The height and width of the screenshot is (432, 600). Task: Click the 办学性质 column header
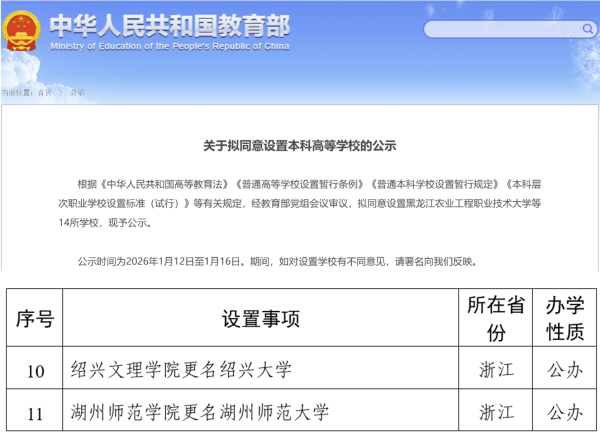pyautogui.click(x=565, y=319)
